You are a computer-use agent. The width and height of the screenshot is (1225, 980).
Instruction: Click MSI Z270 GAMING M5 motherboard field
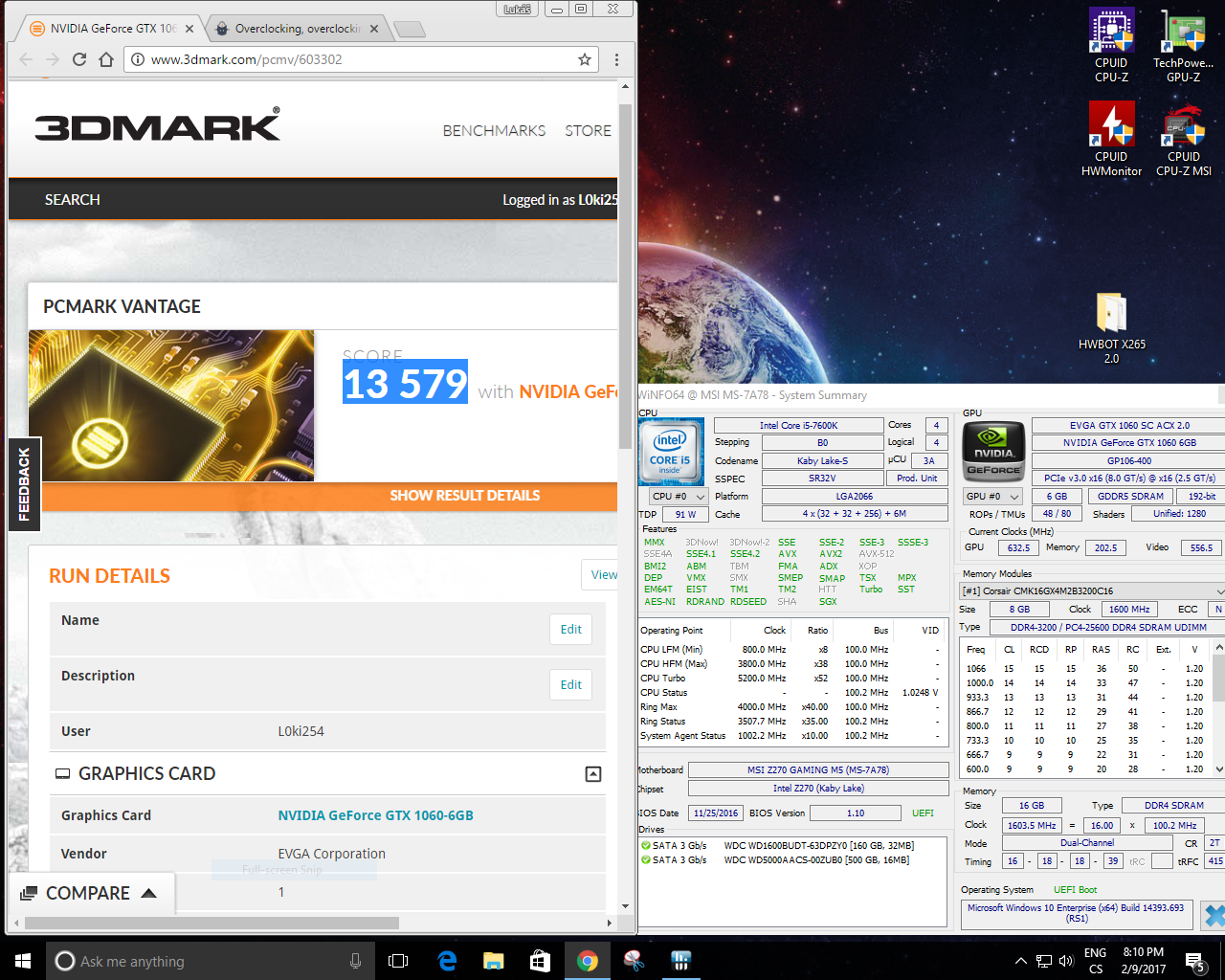click(x=817, y=769)
